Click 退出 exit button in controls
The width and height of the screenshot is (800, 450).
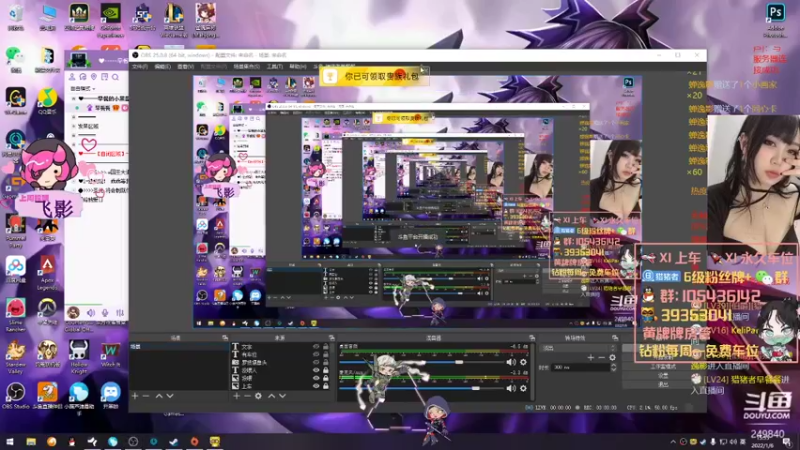(663, 384)
